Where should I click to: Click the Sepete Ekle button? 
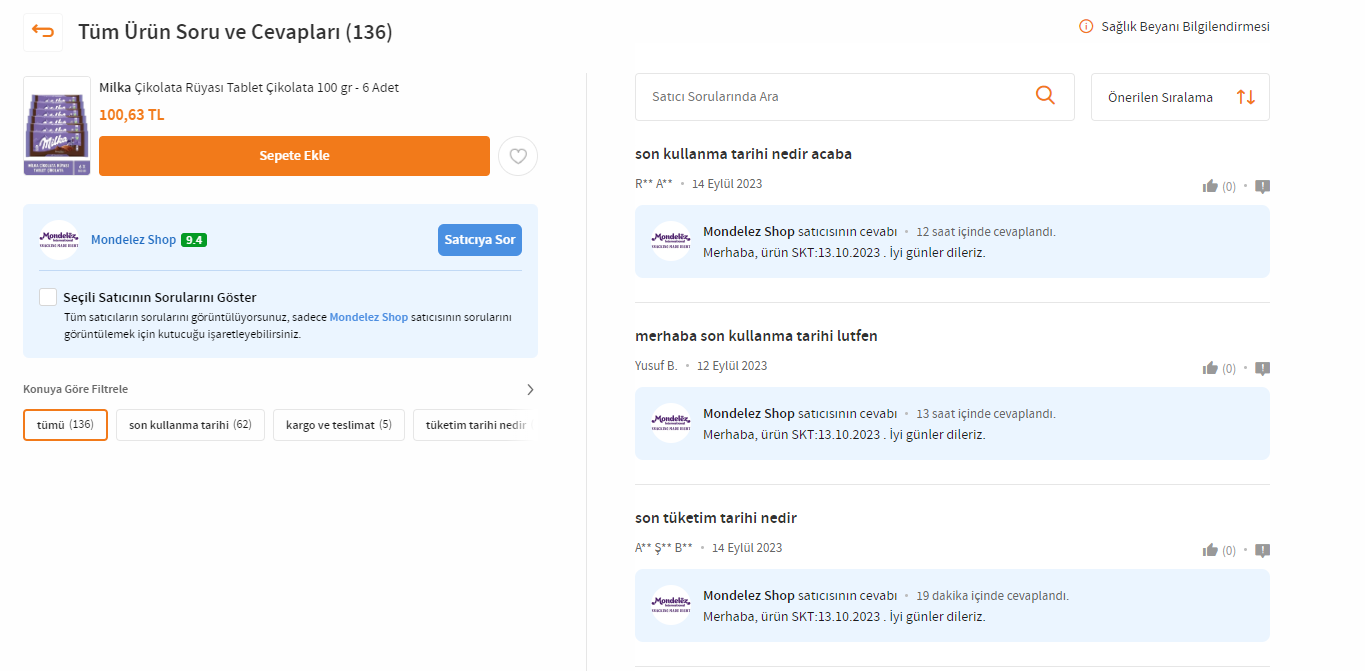click(294, 156)
